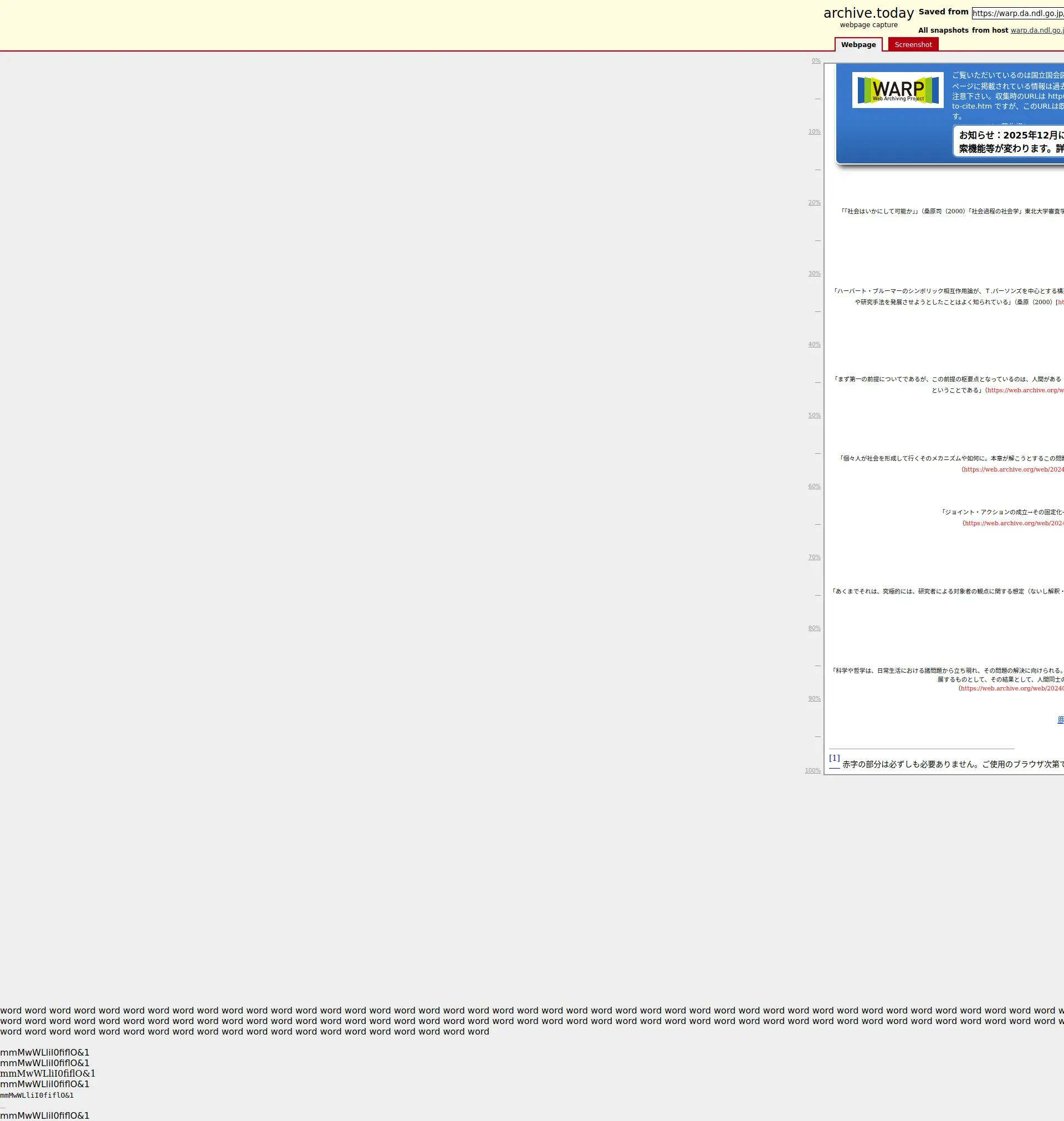The height and width of the screenshot is (1121, 1064).
Task: Jump to the 100% page marker
Action: 812,771
